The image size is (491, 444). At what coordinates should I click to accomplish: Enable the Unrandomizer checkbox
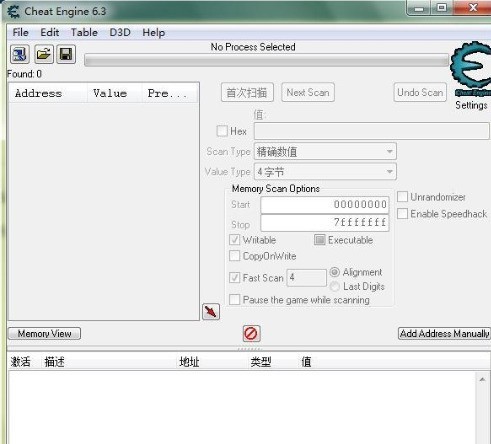(x=402, y=197)
